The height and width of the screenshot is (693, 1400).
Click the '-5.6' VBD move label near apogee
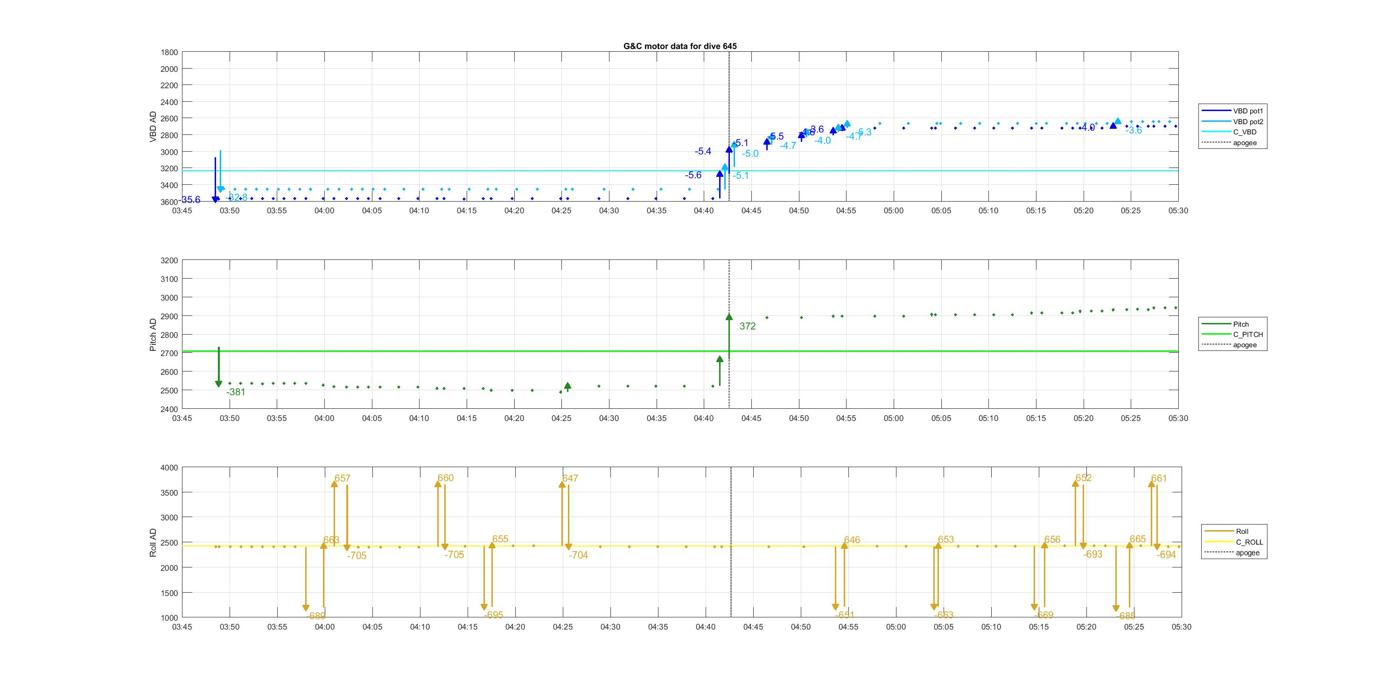pyautogui.click(x=693, y=175)
